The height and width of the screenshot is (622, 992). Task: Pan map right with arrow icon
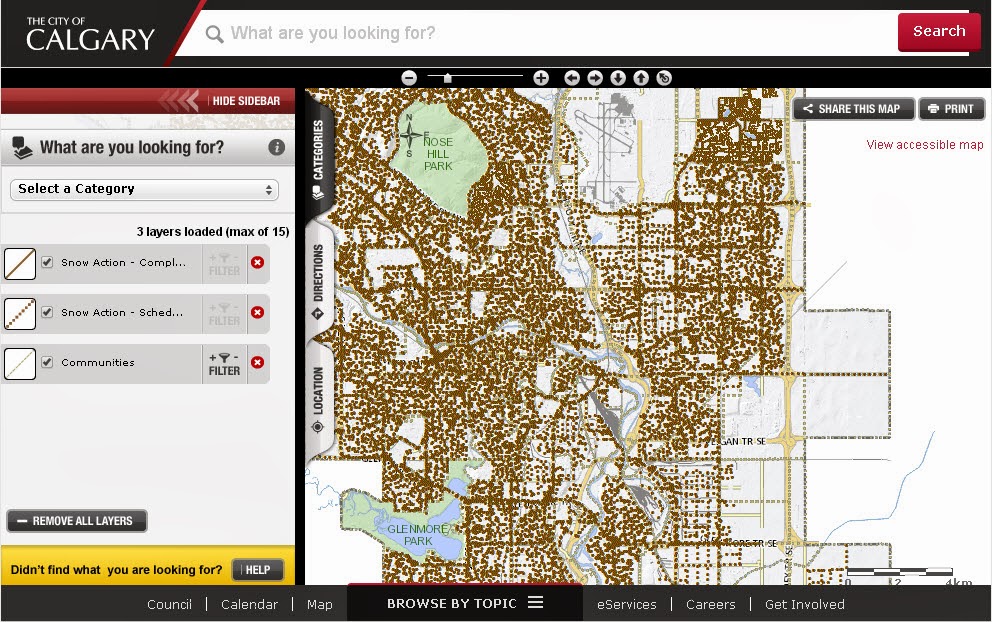[595, 78]
